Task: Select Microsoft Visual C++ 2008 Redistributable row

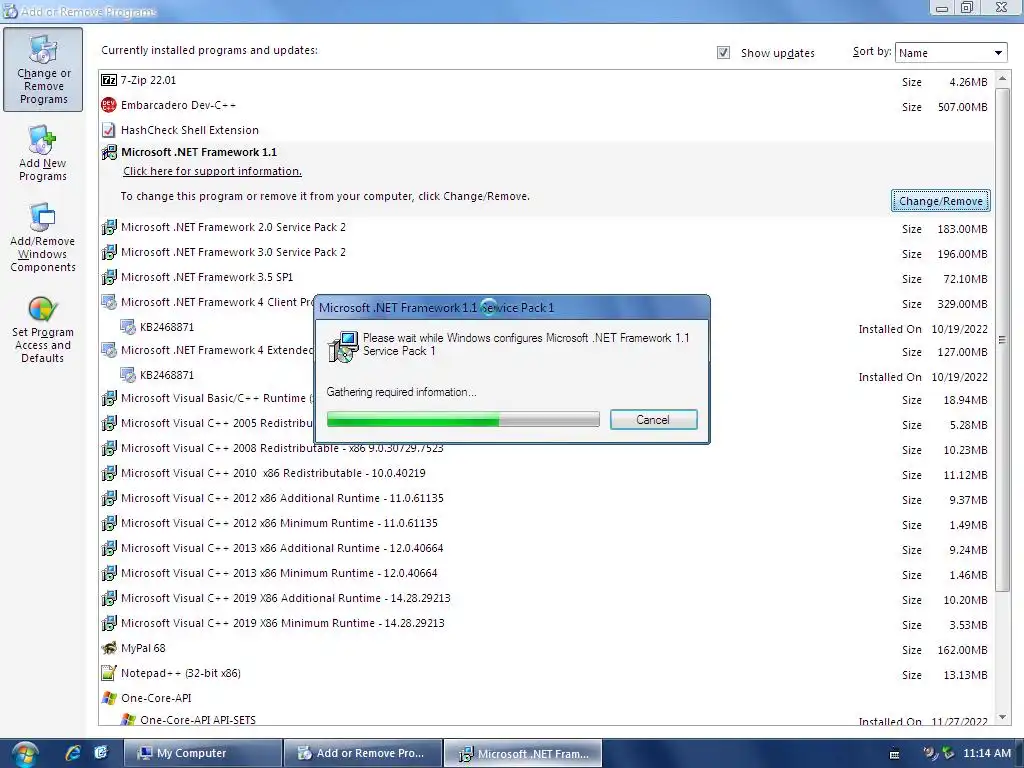Action: (545, 449)
